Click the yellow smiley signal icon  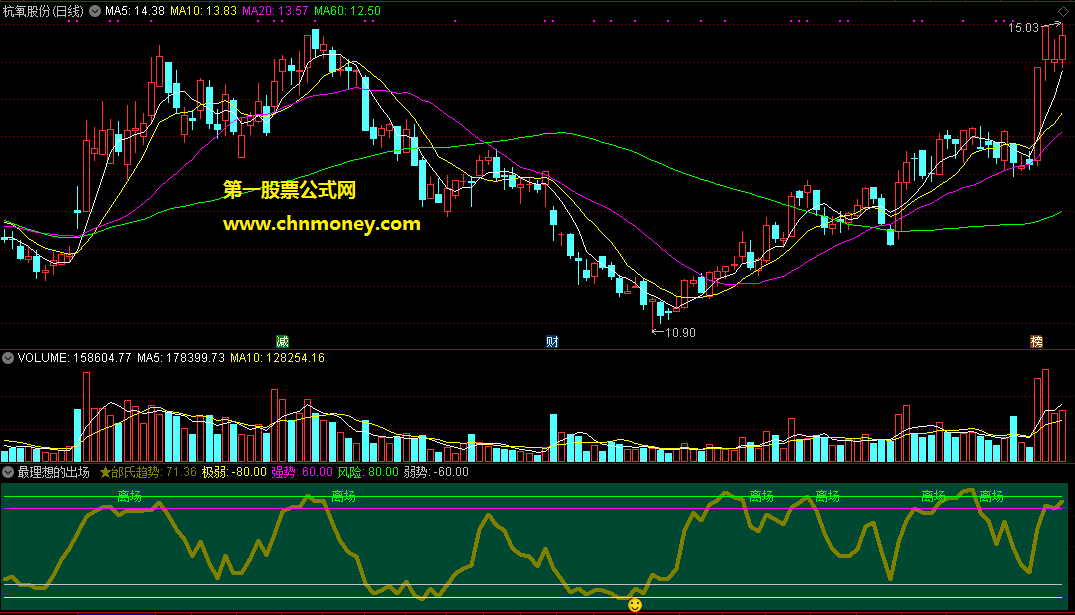pos(635,605)
